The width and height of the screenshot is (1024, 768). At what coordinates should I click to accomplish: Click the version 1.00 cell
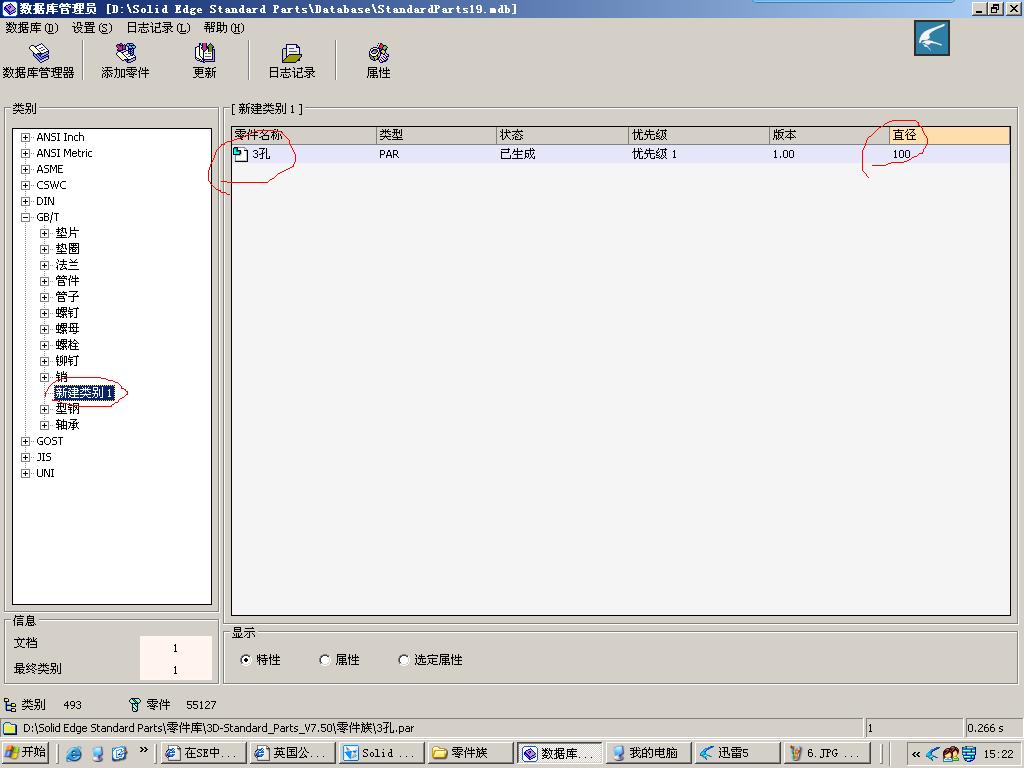(x=784, y=154)
